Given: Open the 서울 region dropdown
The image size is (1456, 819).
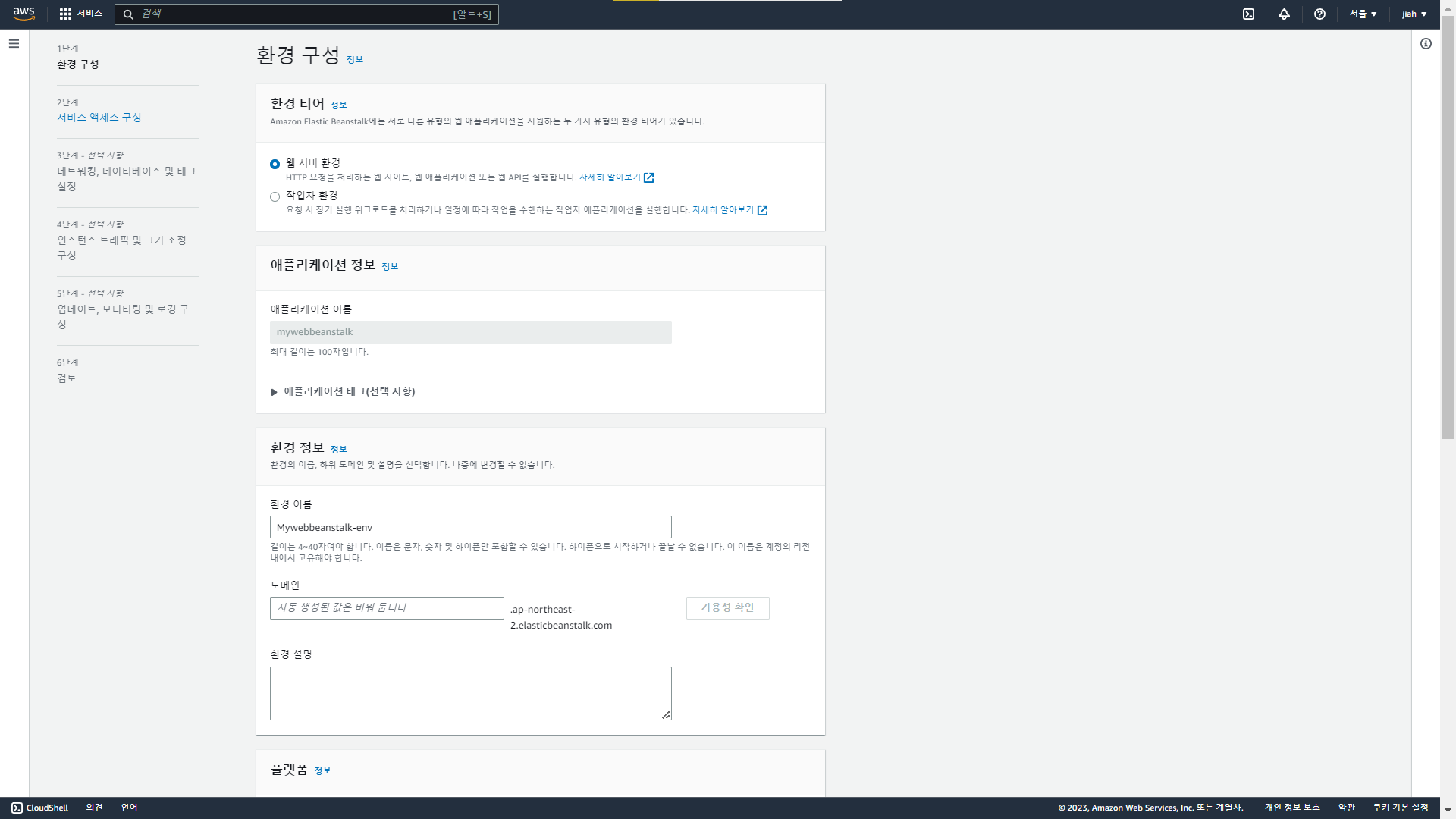Looking at the screenshot, I should (1363, 14).
